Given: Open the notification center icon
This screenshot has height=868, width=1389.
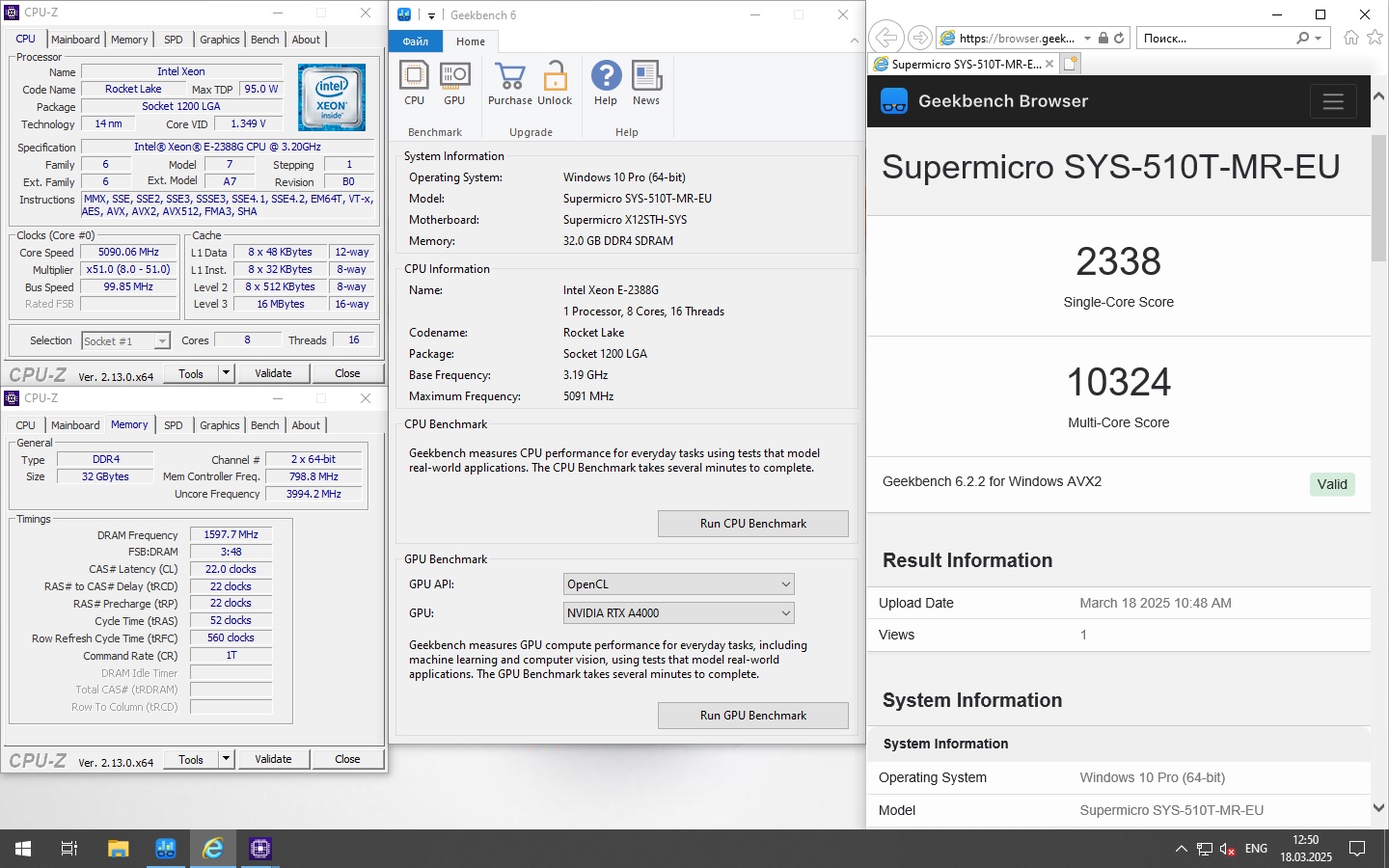Looking at the screenshot, I should (1357, 849).
